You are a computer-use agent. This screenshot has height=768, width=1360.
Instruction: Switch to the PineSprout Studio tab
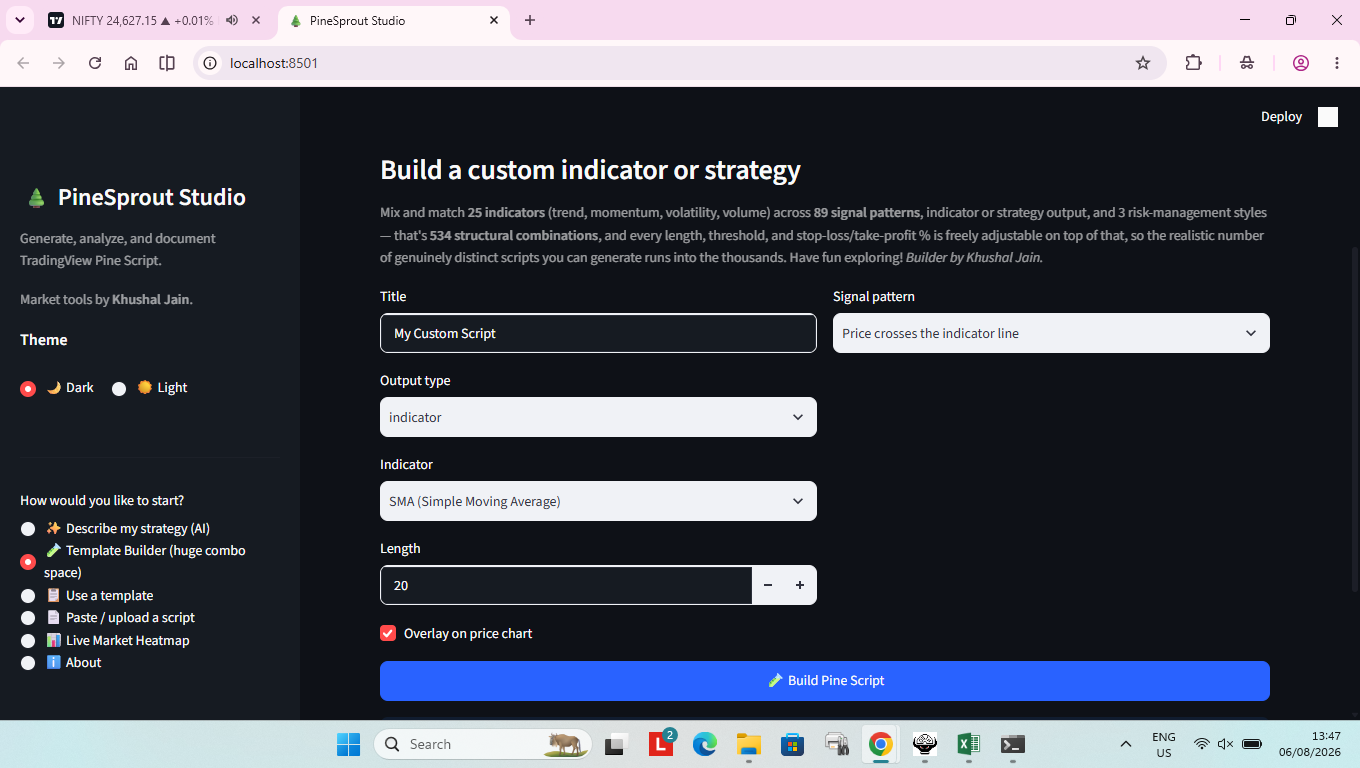tap(395, 20)
